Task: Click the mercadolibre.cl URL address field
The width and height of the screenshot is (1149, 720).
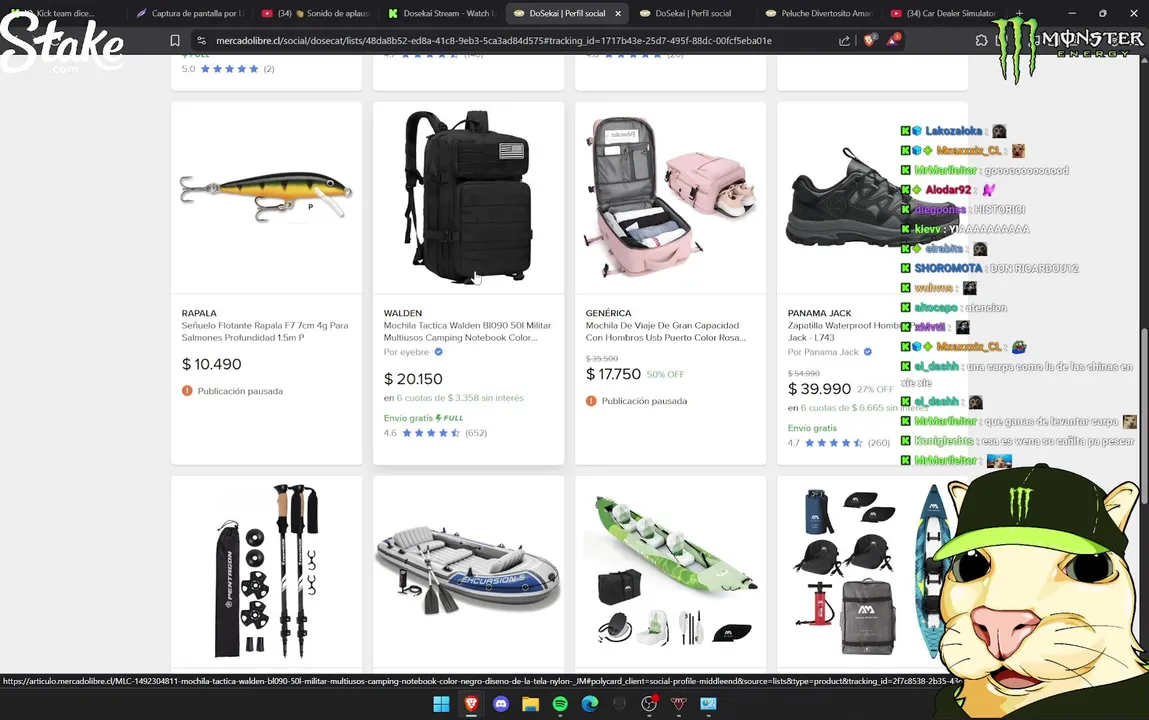Action: (493, 41)
